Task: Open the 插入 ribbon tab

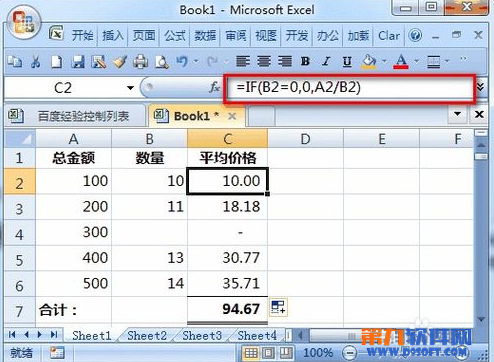Action: [113, 35]
